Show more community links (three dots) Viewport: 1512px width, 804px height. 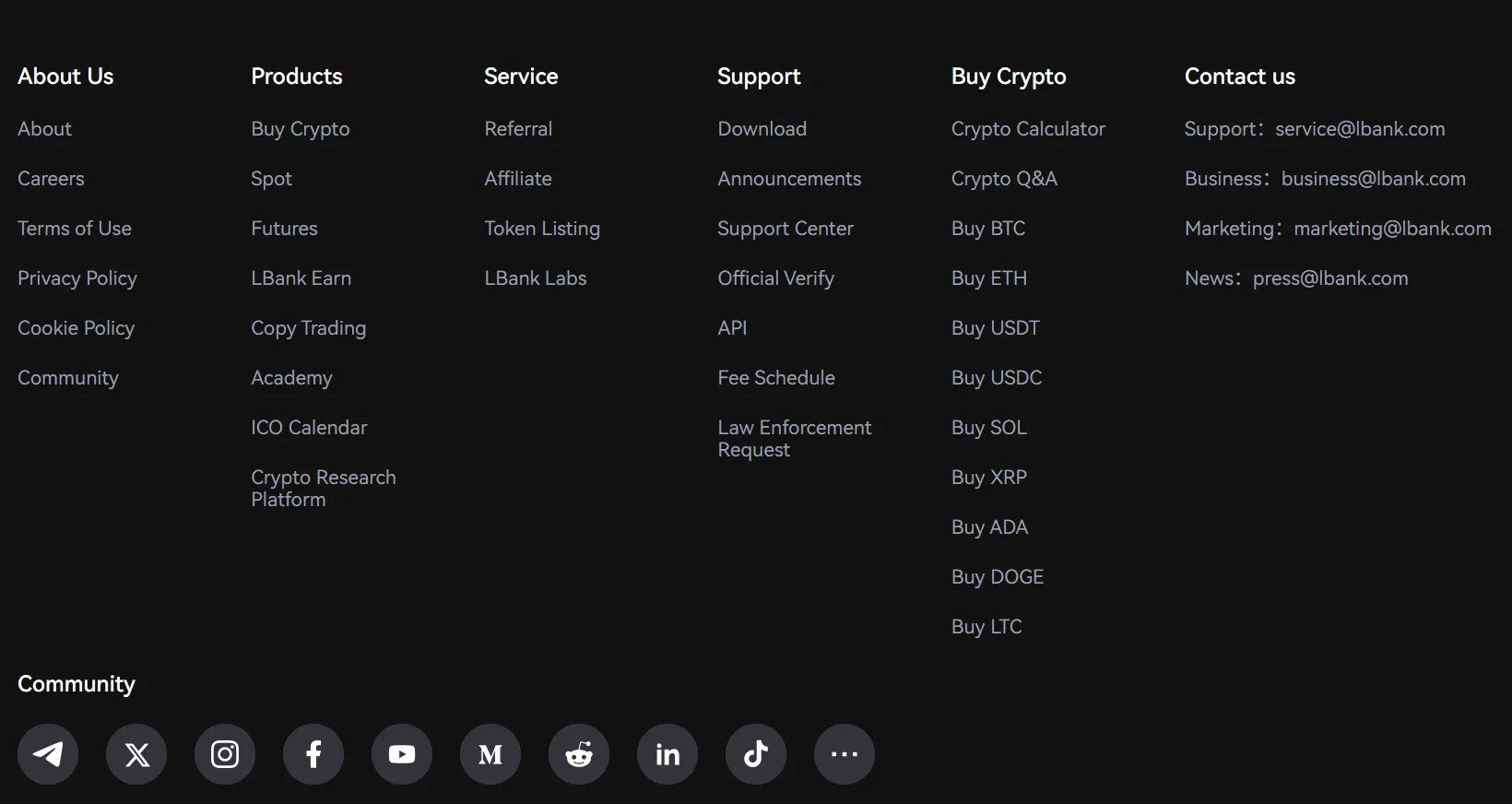(845, 754)
